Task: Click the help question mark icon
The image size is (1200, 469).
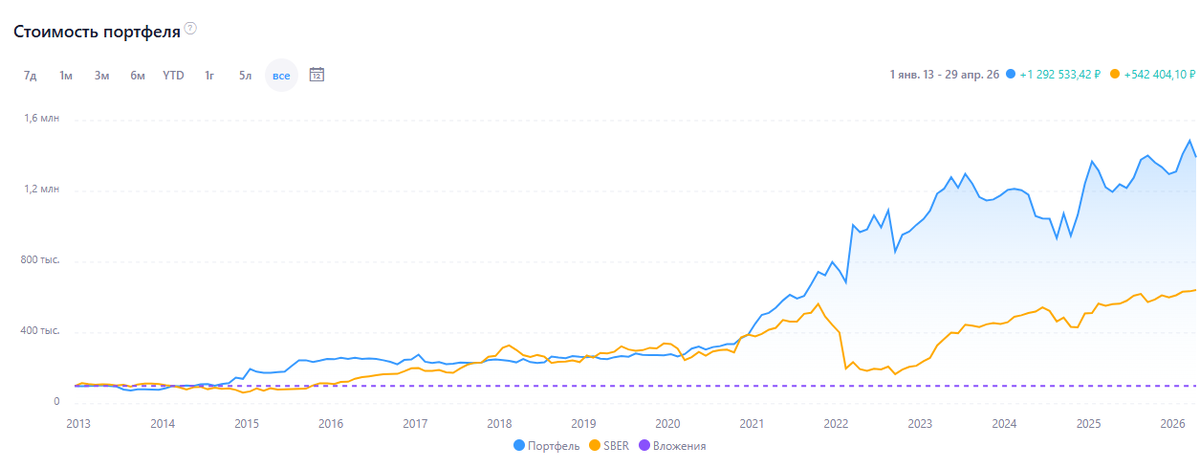Action: 191,29
